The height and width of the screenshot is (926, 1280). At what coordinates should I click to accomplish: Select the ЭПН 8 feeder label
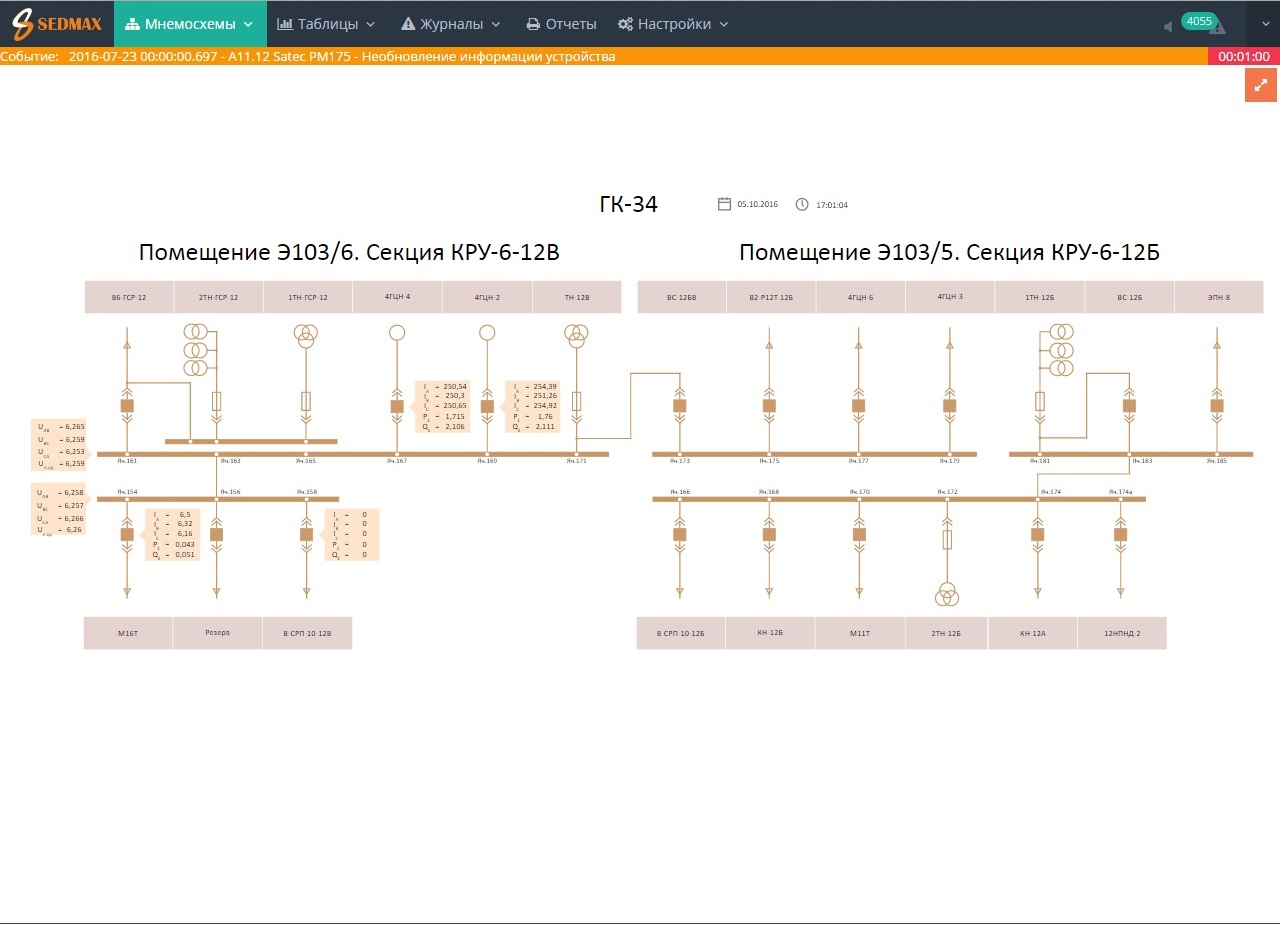[1218, 297]
